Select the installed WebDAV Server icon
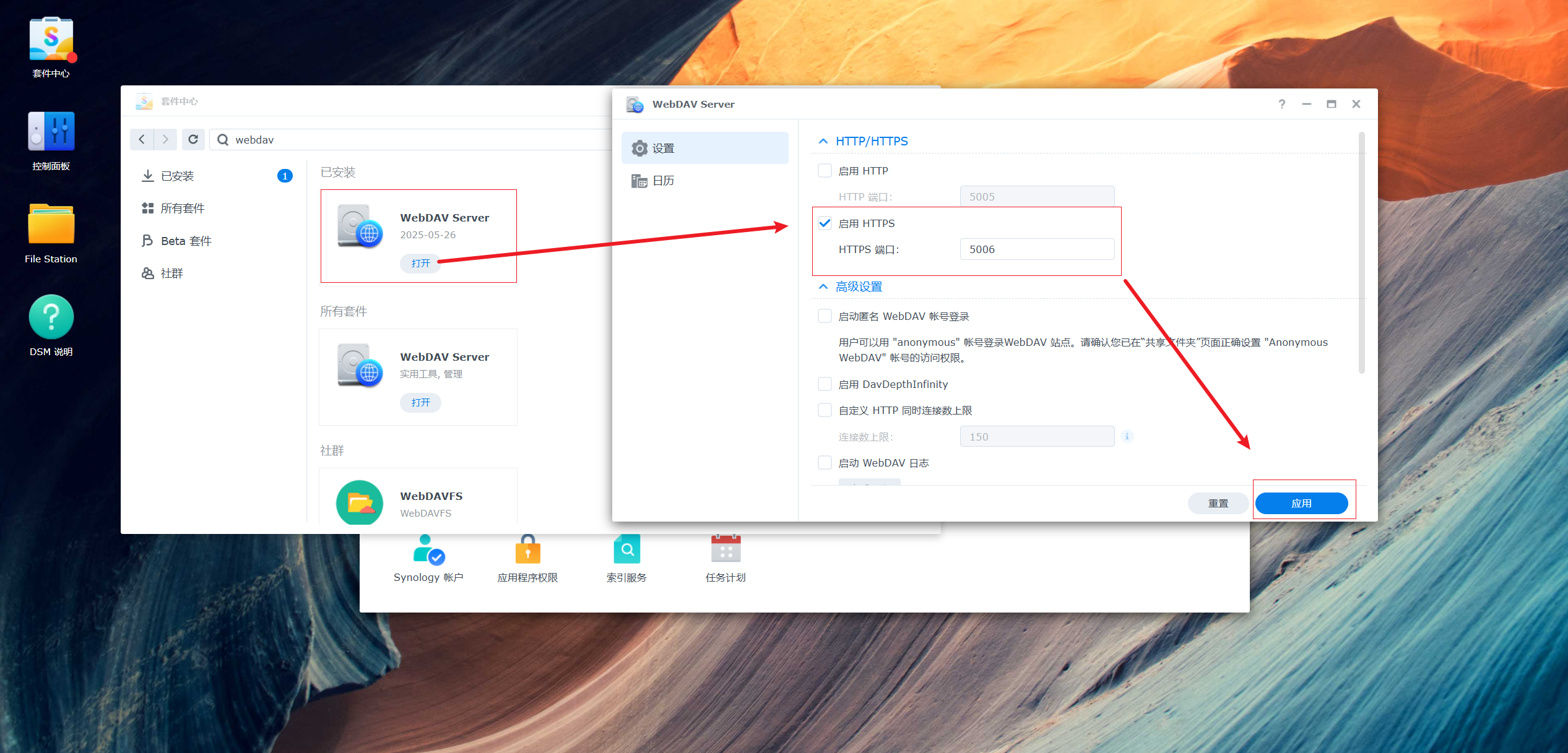Image resolution: width=1568 pixels, height=753 pixels. click(x=360, y=226)
